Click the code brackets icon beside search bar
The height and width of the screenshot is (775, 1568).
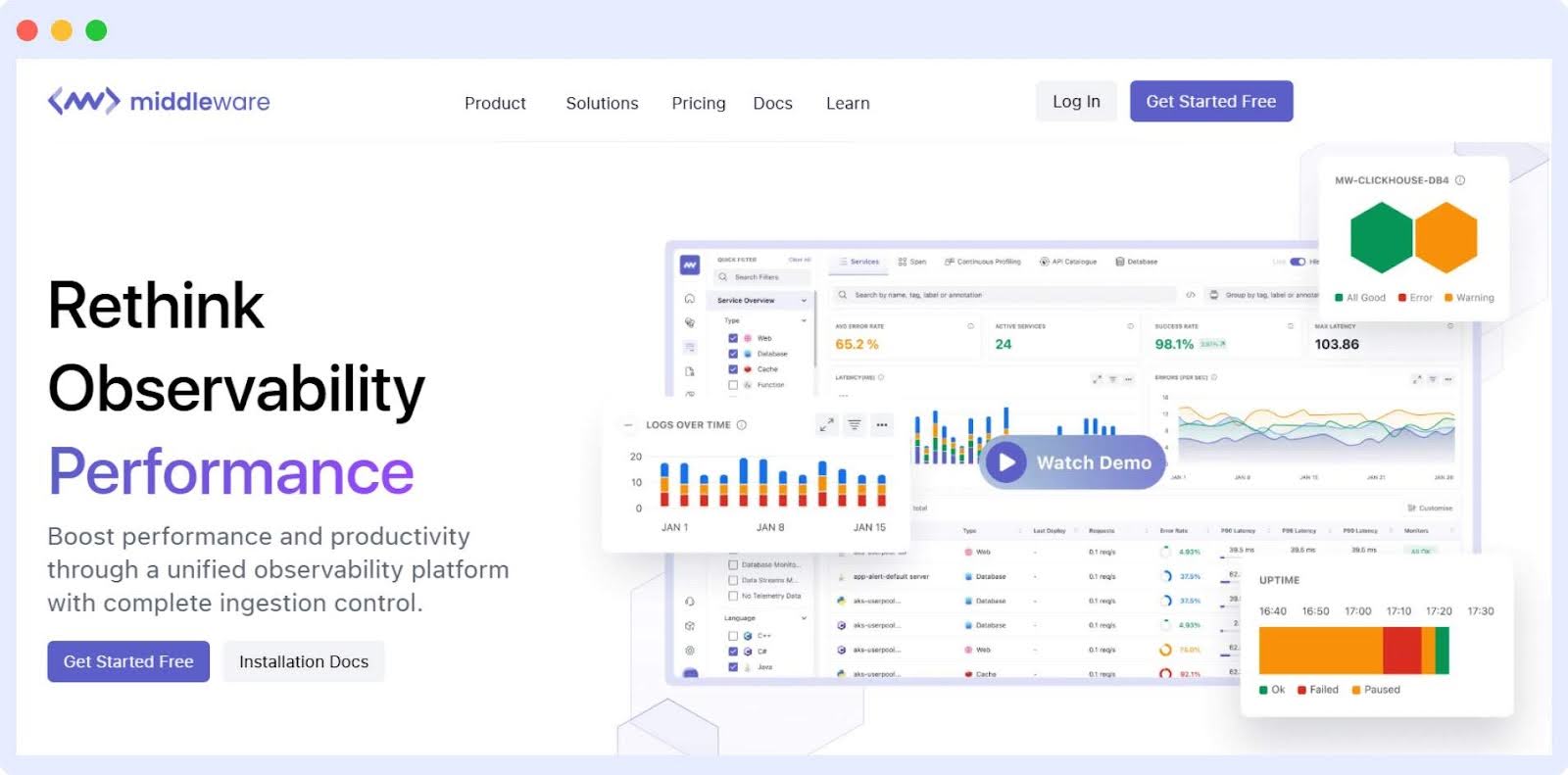click(x=1191, y=295)
